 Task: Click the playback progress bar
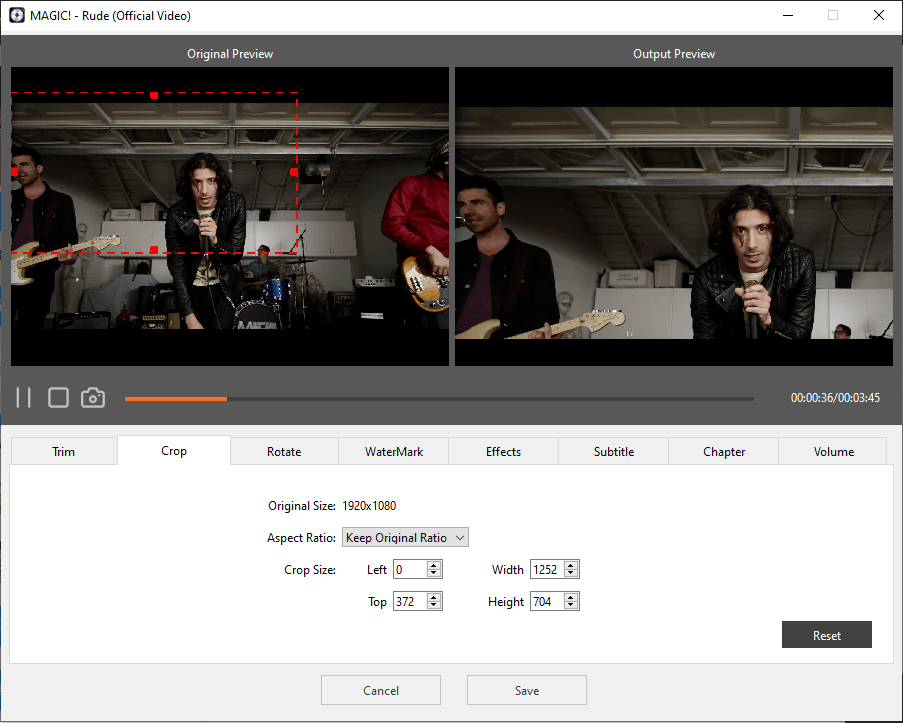pyautogui.click(x=440, y=399)
